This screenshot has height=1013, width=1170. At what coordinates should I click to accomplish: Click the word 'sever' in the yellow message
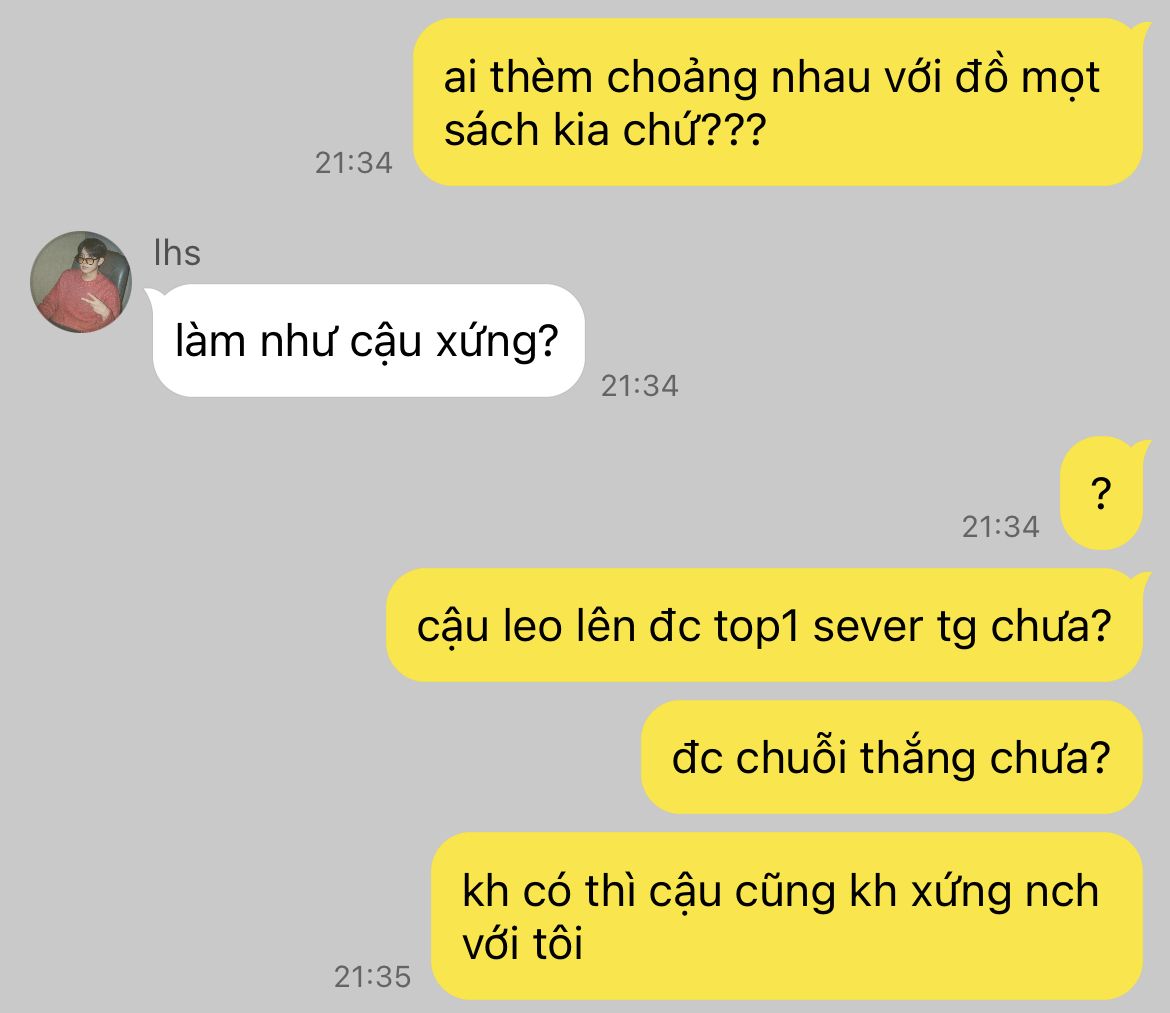tap(868, 627)
